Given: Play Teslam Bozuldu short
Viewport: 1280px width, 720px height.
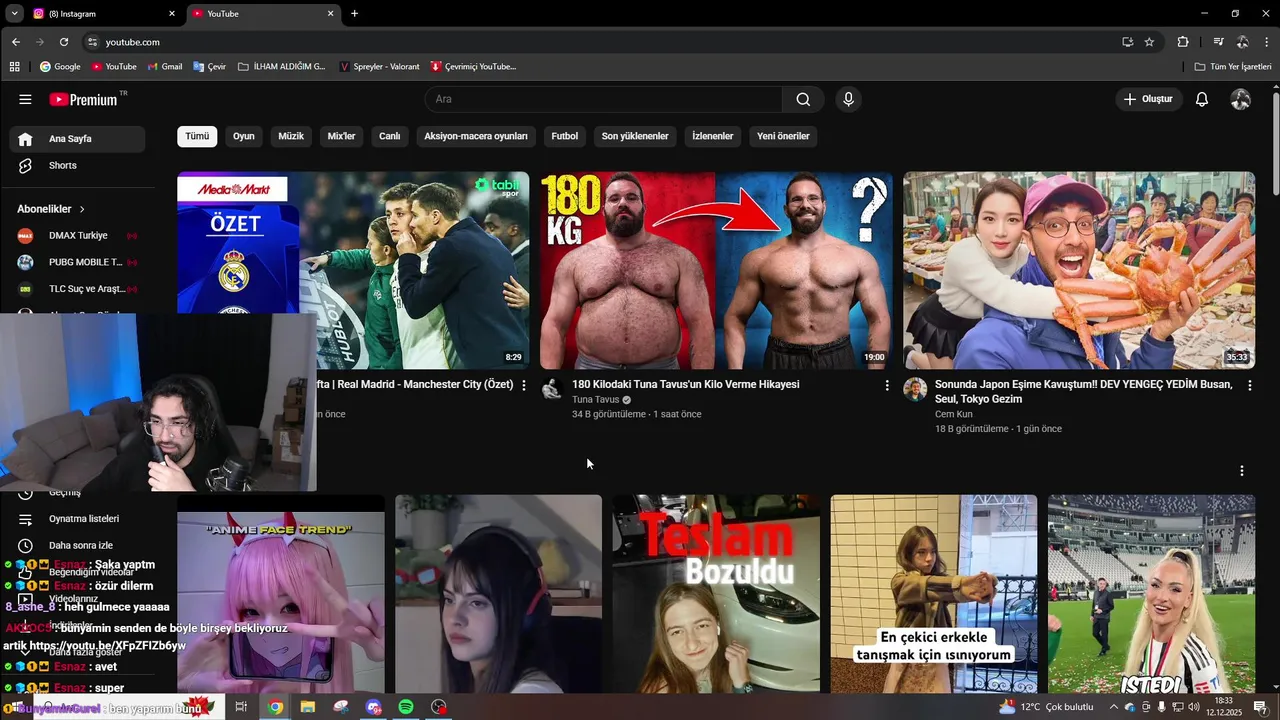Looking at the screenshot, I should (x=716, y=594).
